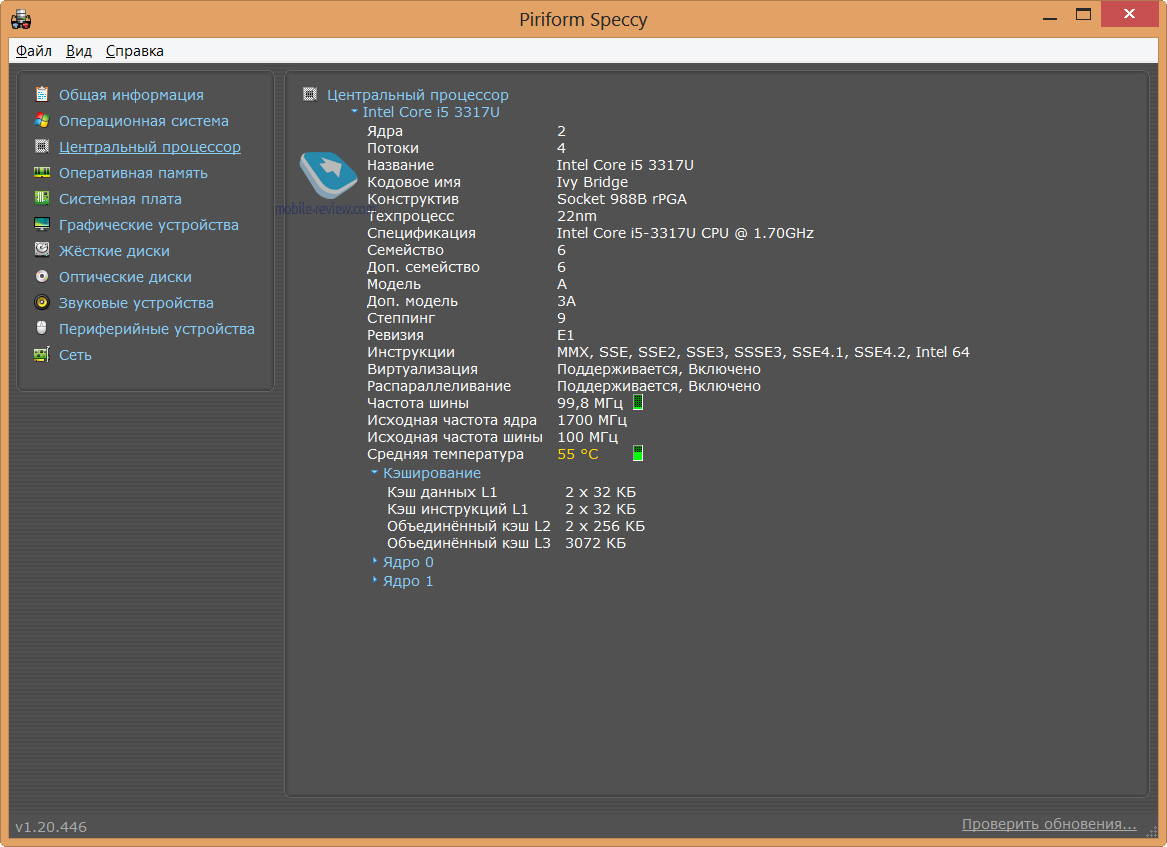
Task: Expand the Ядро 1 node
Action: (374, 581)
